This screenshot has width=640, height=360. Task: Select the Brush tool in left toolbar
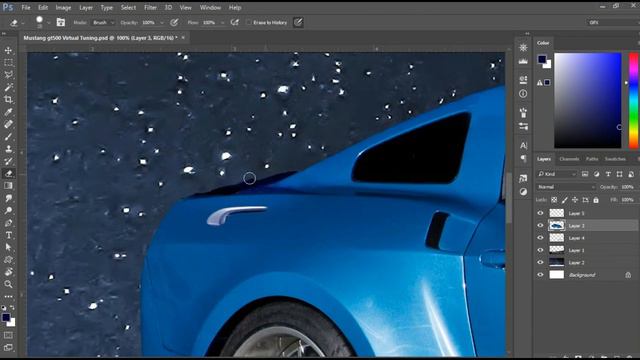pos(8,136)
